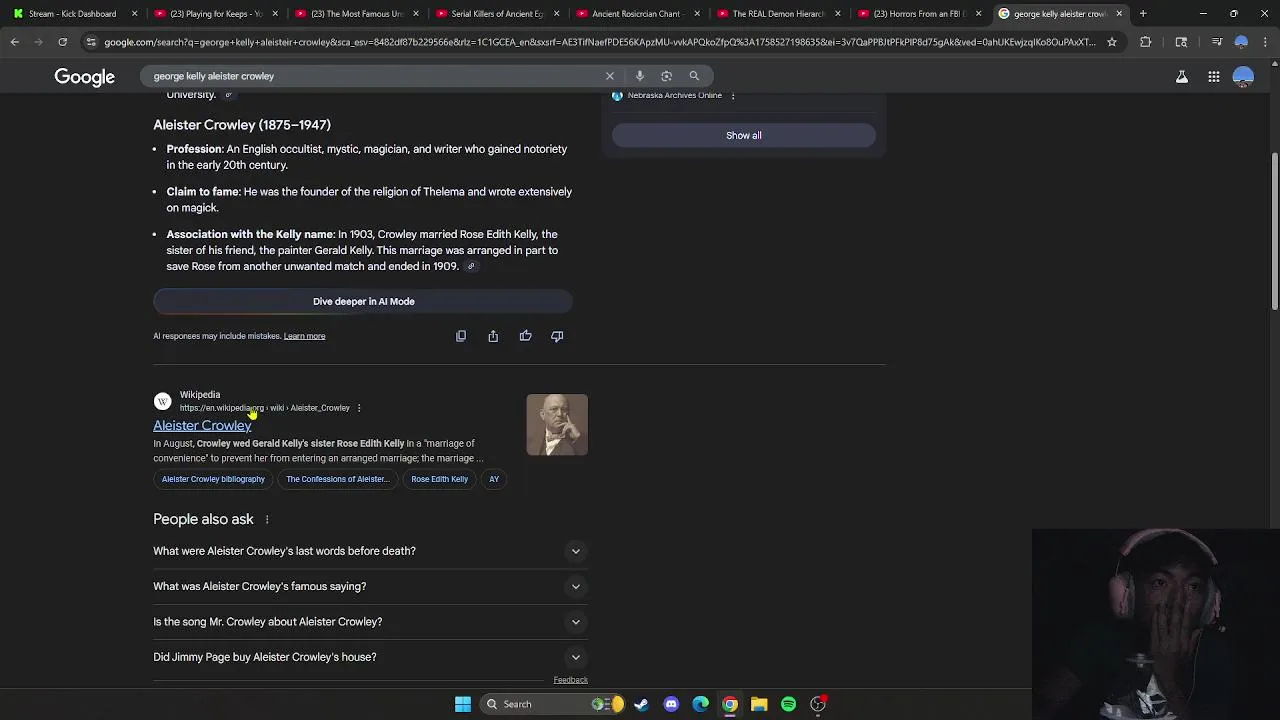Image resolution: width=1280 pixels, height=720 pixels.
Task: Open the Google apps grid
Action: click(1213, 77)
